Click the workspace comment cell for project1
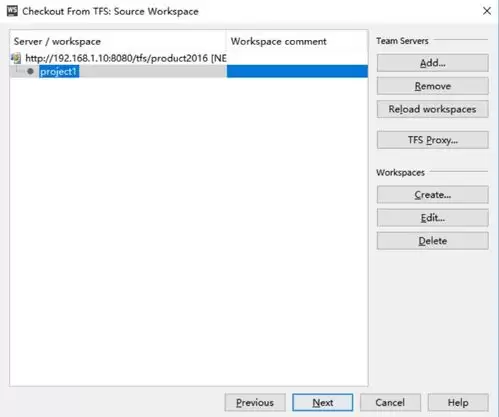The image size is (499, 417). (297, 71)
